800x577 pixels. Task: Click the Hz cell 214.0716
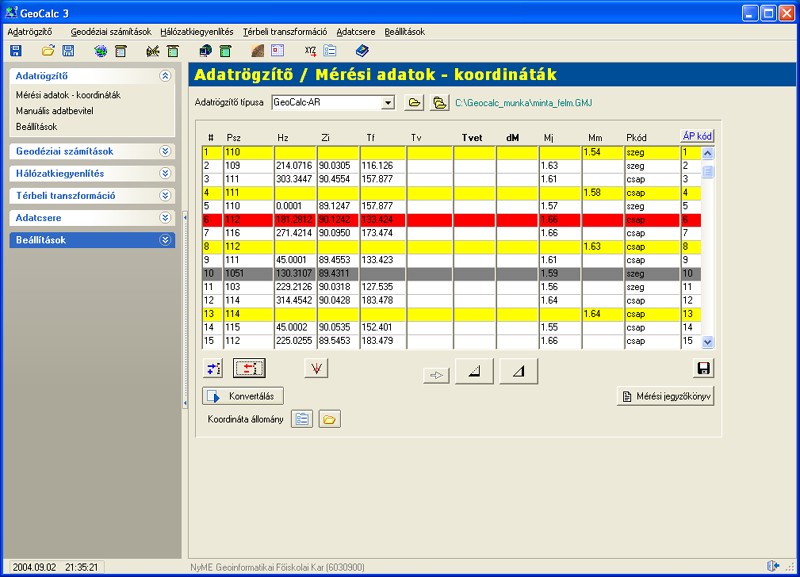click(x=295, y=166)
